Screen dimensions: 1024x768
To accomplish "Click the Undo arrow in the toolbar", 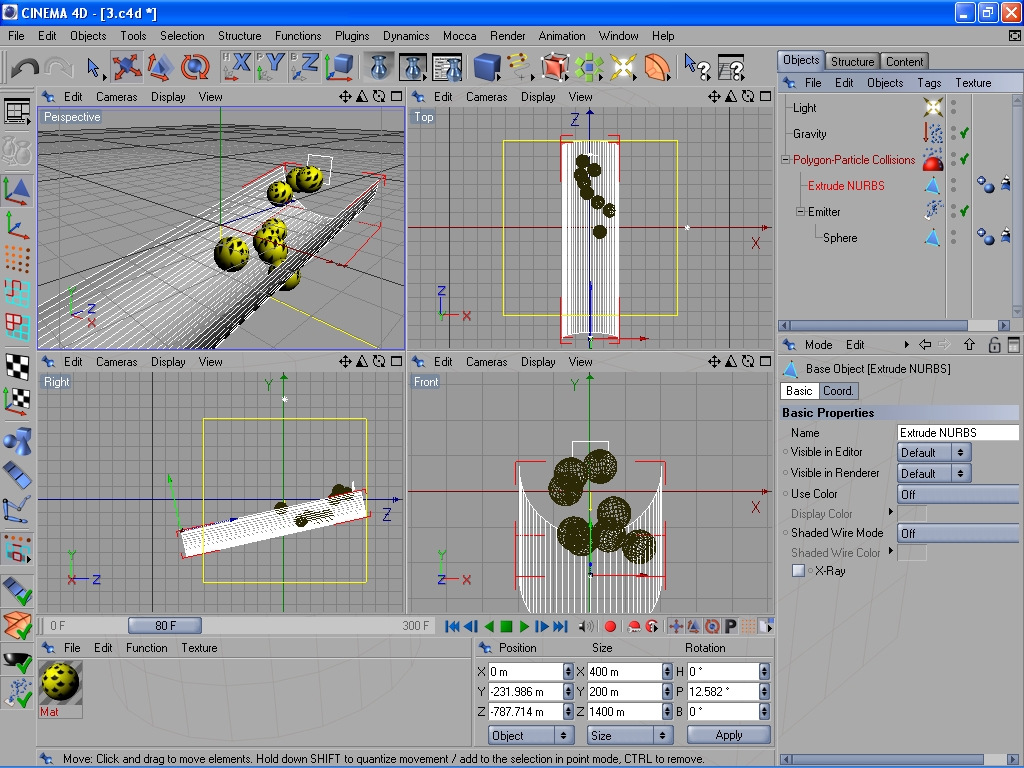I will coord(25,68).
